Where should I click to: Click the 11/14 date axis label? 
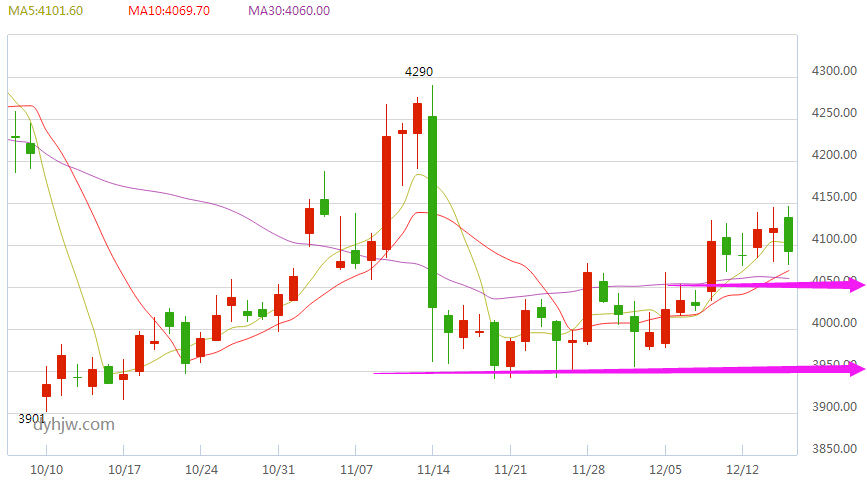(x=433, y=470)
